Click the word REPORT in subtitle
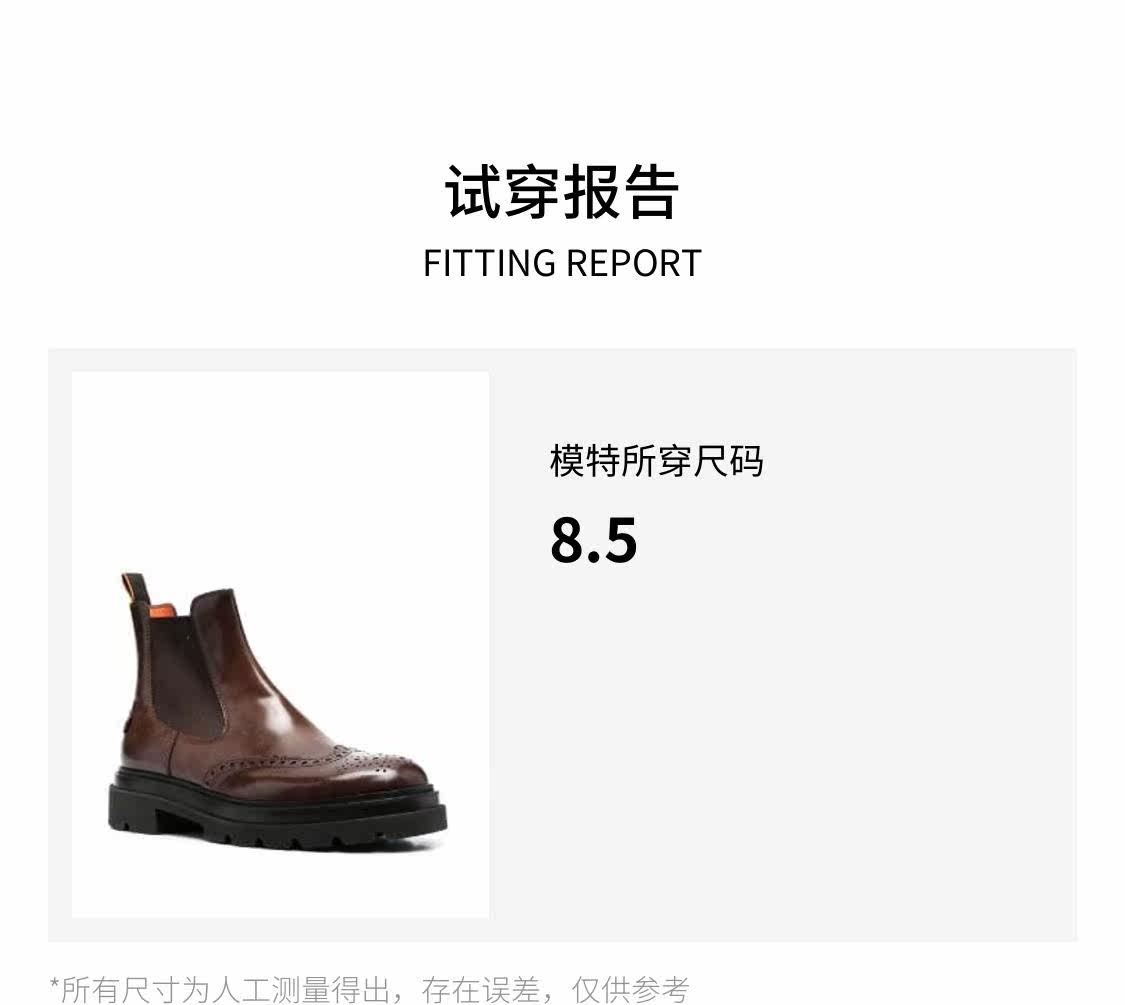This screenshot has width=1125, height=1005. pos(634,263)
